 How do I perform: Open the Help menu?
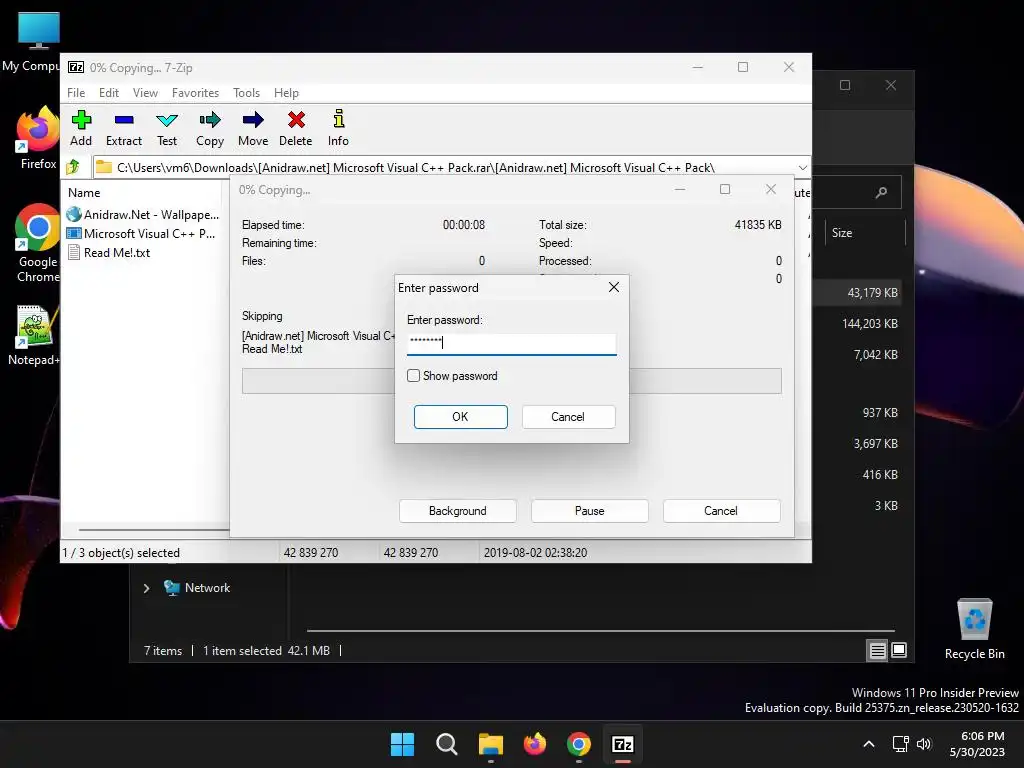[x=286, y=93]
